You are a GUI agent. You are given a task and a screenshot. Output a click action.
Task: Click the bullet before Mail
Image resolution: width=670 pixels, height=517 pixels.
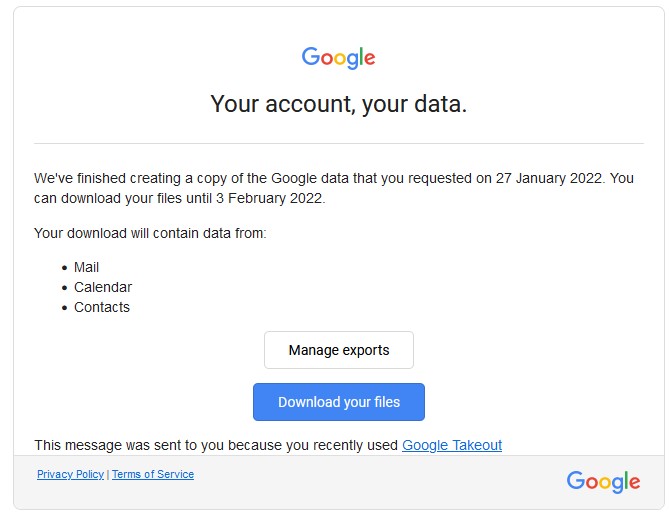(x=65, y=268)
